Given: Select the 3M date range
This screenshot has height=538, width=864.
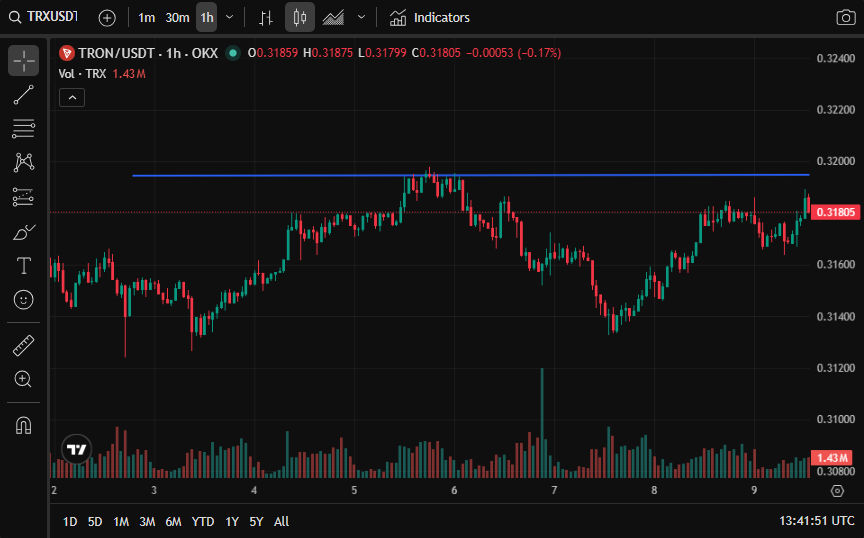Looking at the screenshot, I should [x=147, y=521].
